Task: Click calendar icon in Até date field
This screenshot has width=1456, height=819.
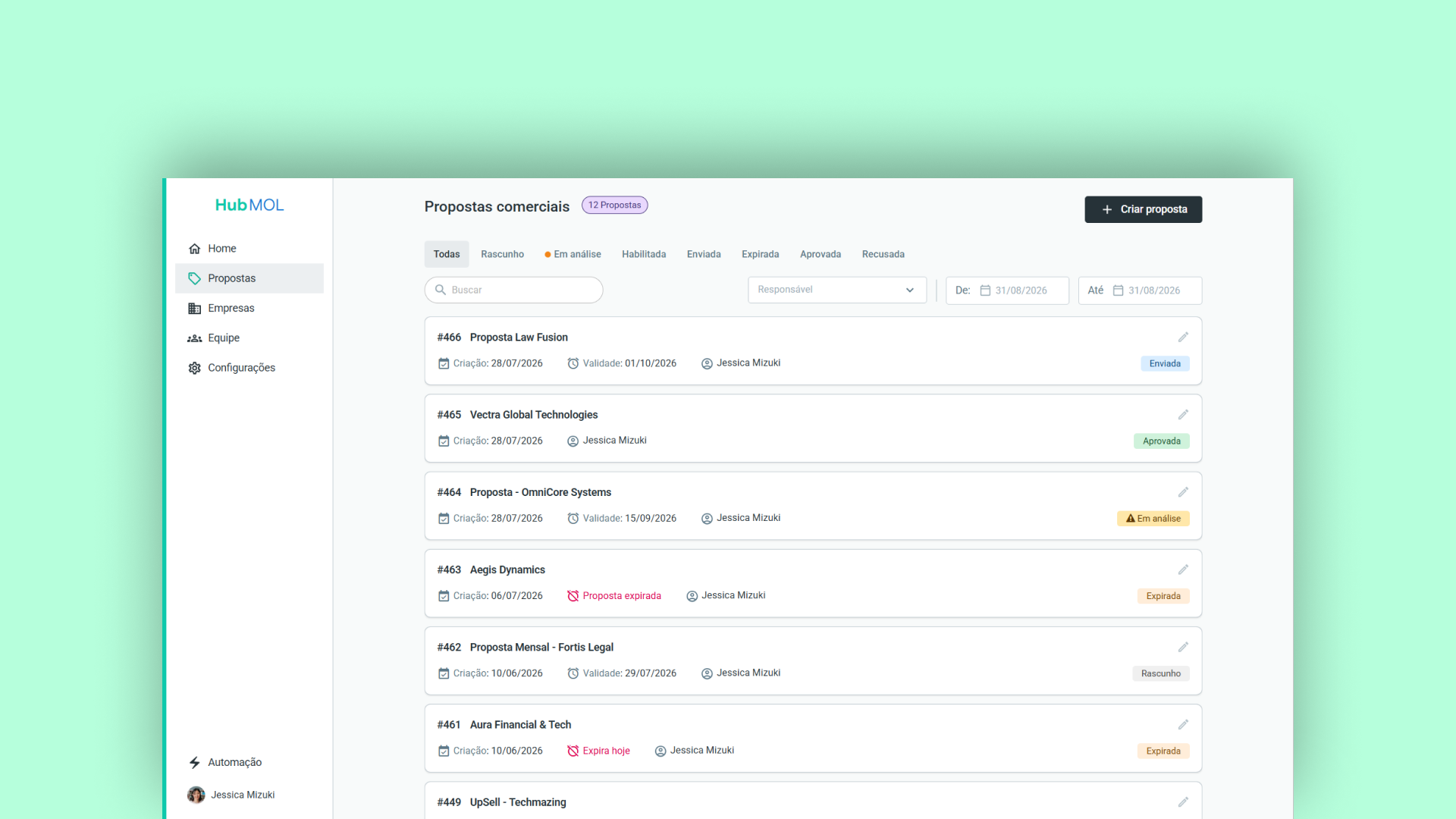Action: 1118,290
